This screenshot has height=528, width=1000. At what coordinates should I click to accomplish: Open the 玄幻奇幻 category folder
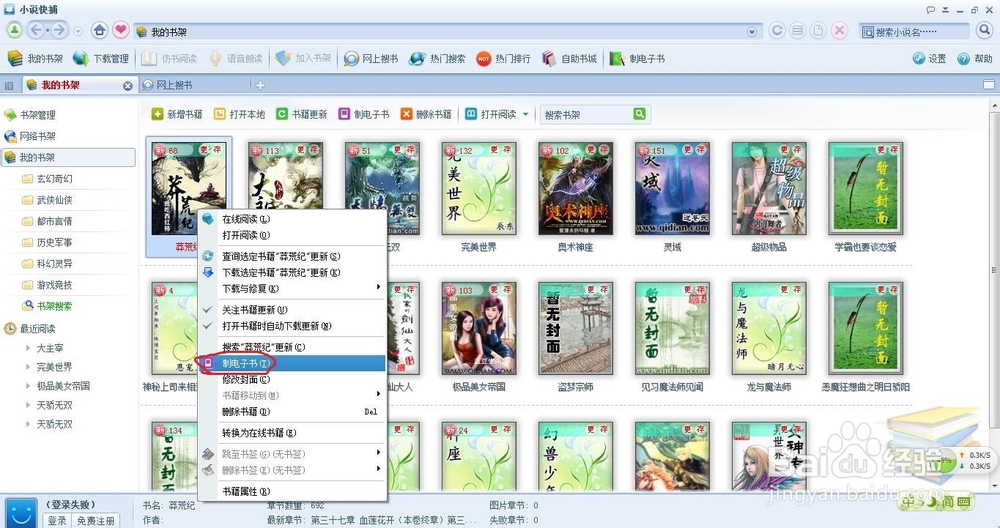(x=47, y=179)
